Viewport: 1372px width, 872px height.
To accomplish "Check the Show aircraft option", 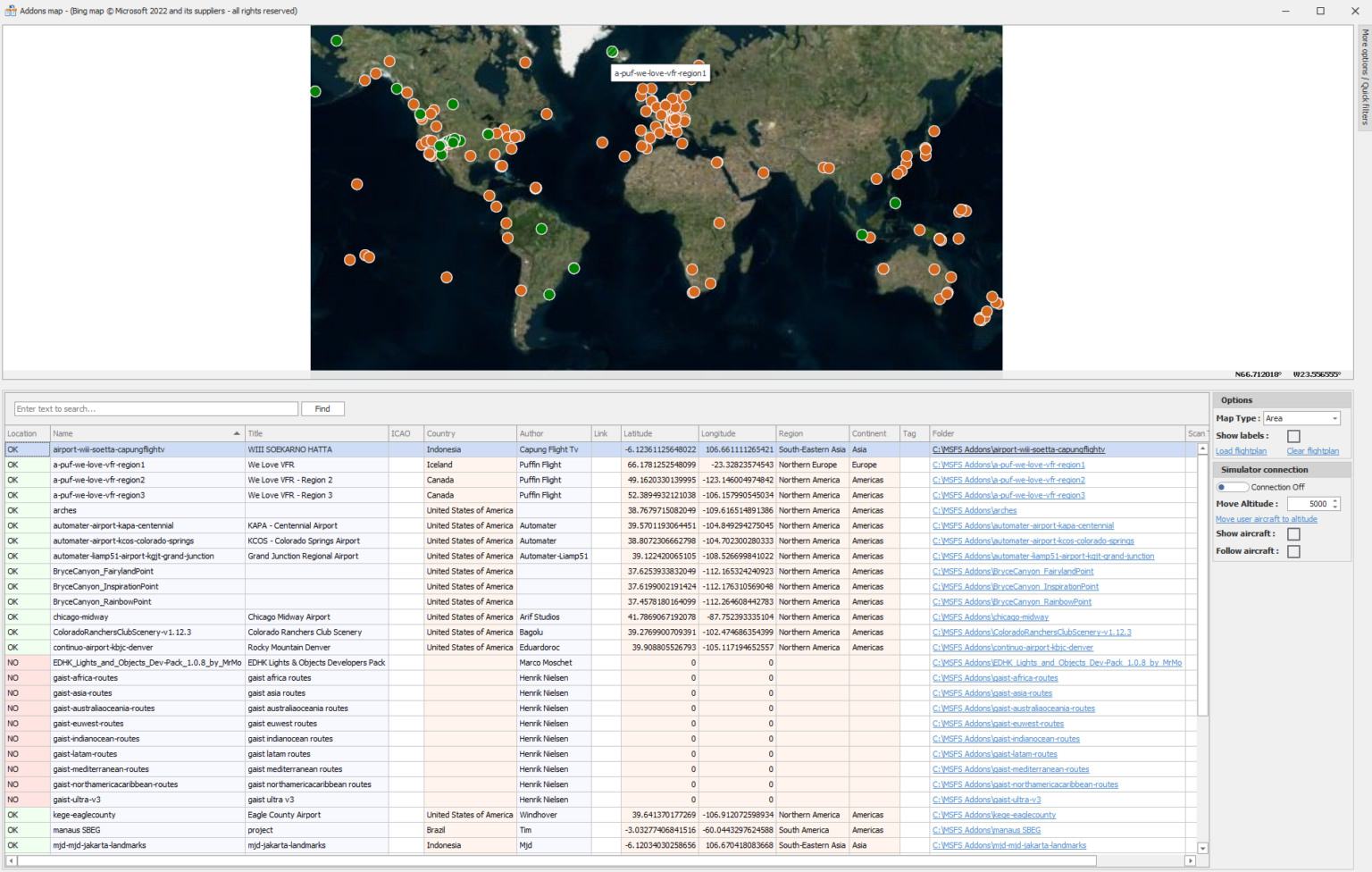I will [x=1293, y=533].
